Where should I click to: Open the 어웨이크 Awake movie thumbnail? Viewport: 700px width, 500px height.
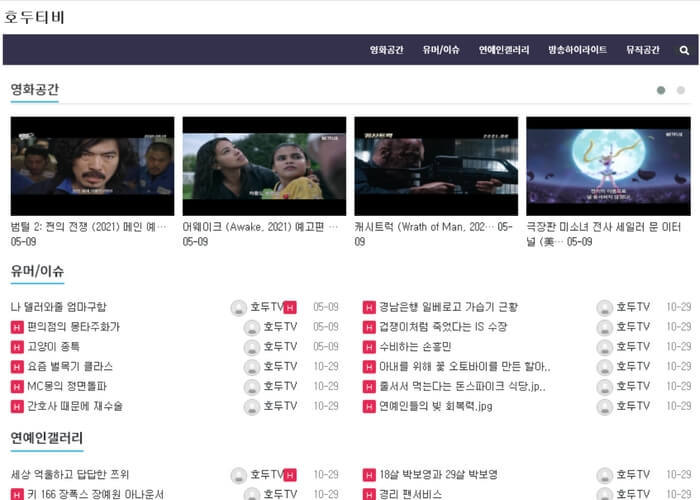264,166
